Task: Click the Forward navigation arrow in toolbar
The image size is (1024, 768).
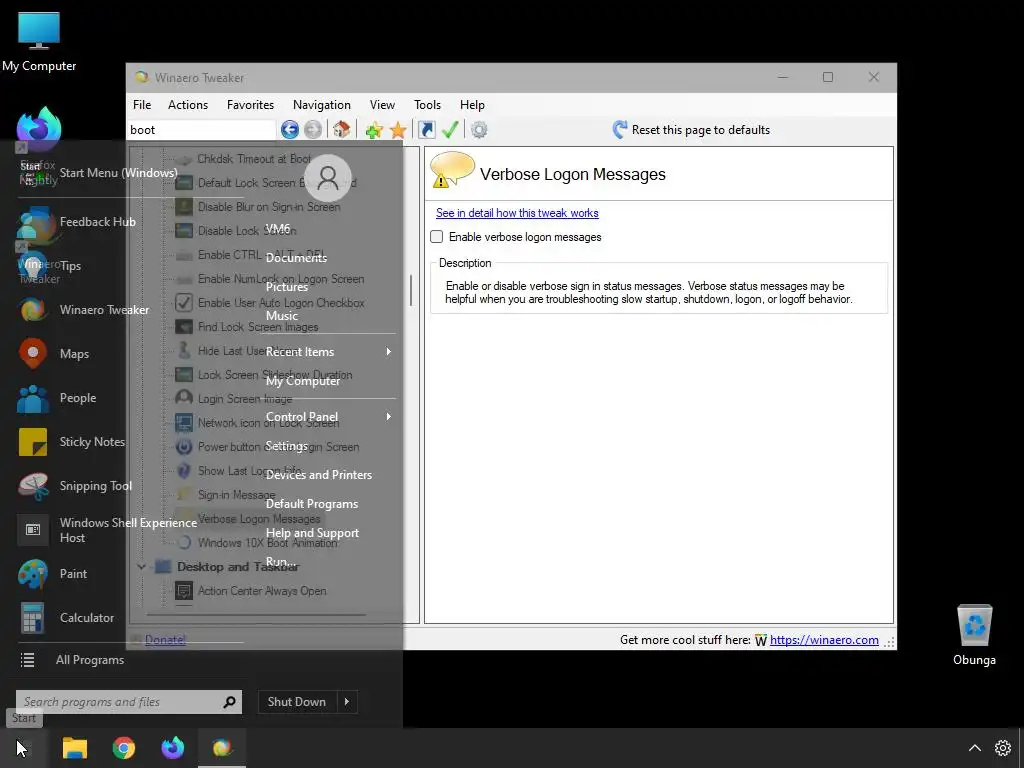Action: [313, 130]
